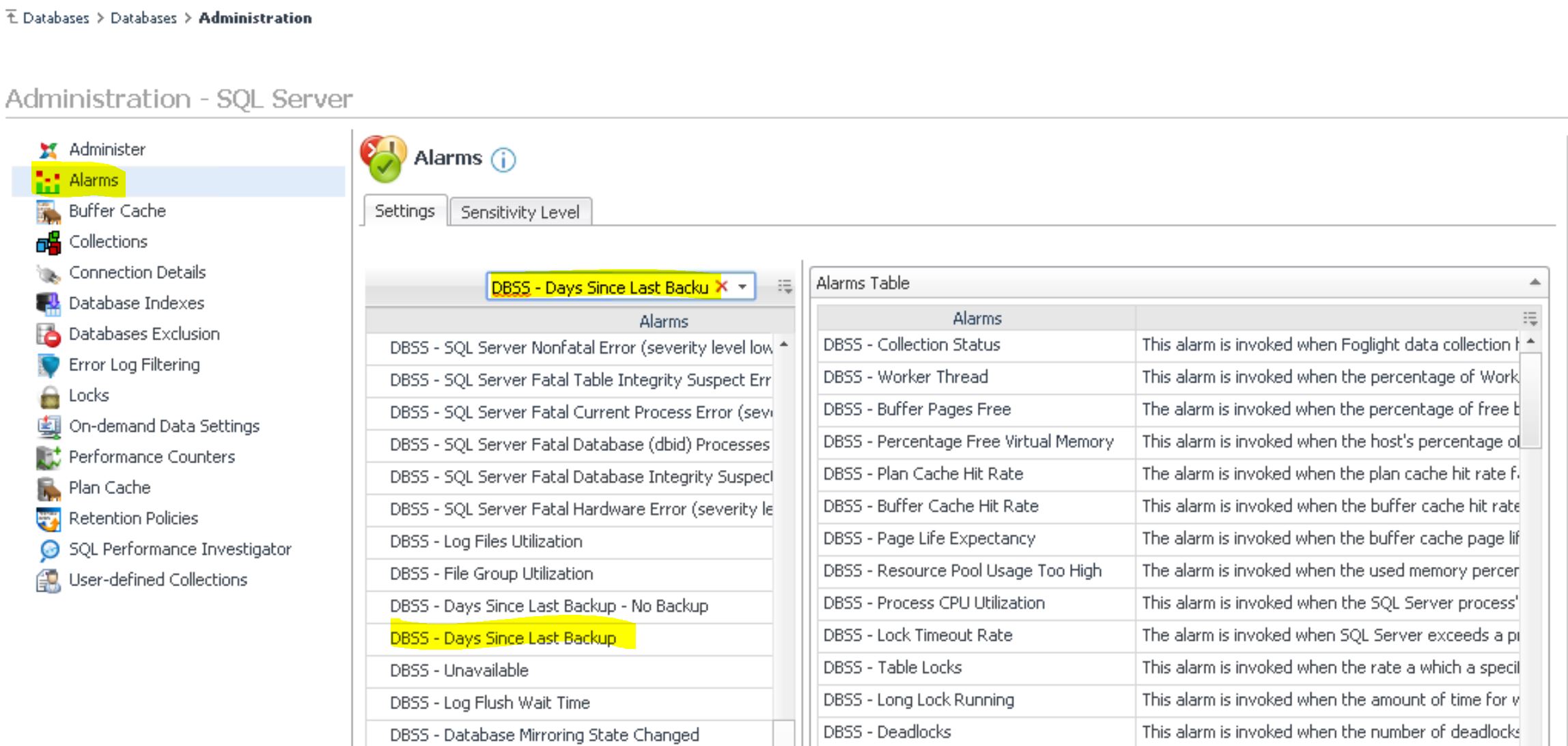Select DBSS - SQL Server Nonfatal Error alarm
1568x746 pixels.
(x=570, y=348)
